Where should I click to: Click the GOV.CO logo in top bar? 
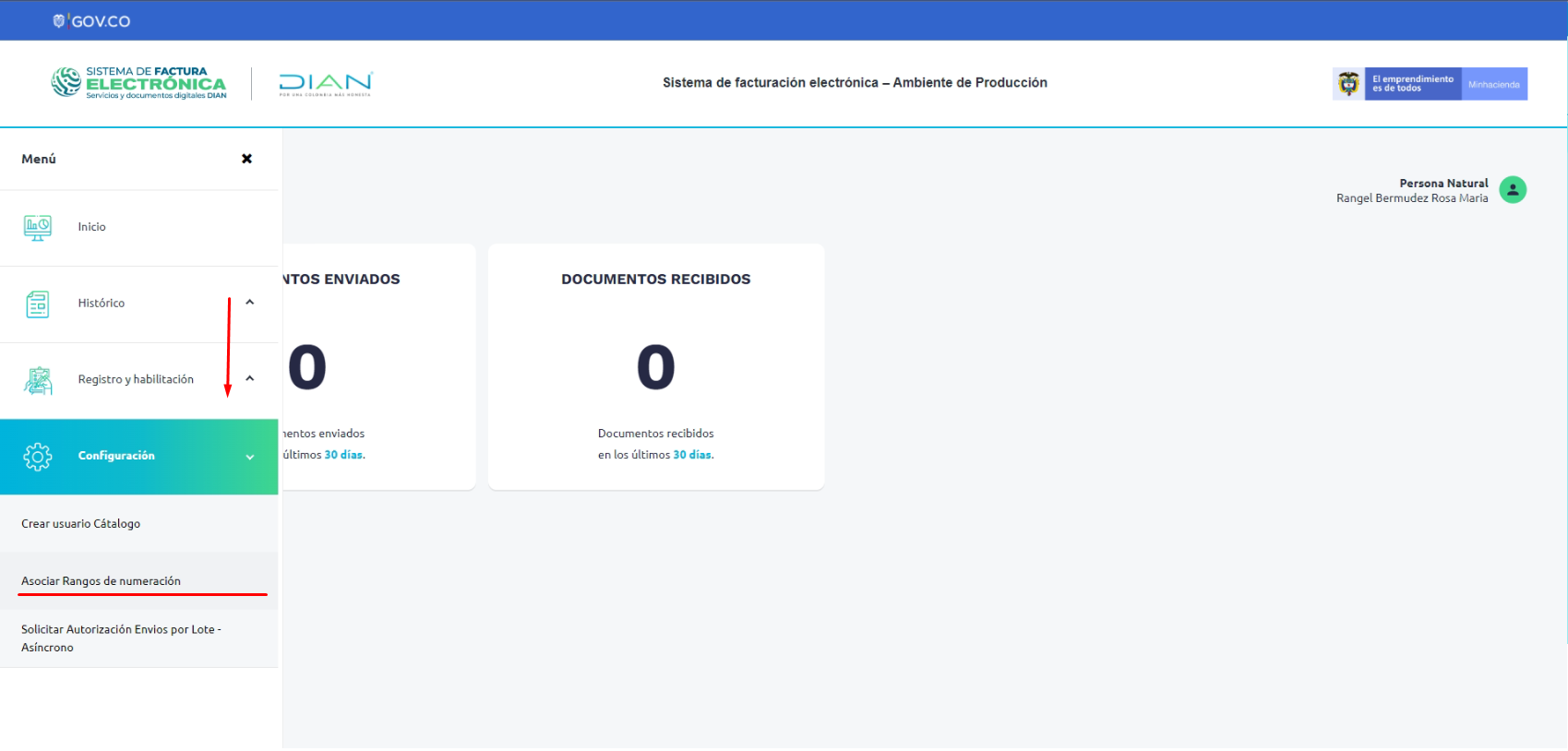(x=92, y=21)
